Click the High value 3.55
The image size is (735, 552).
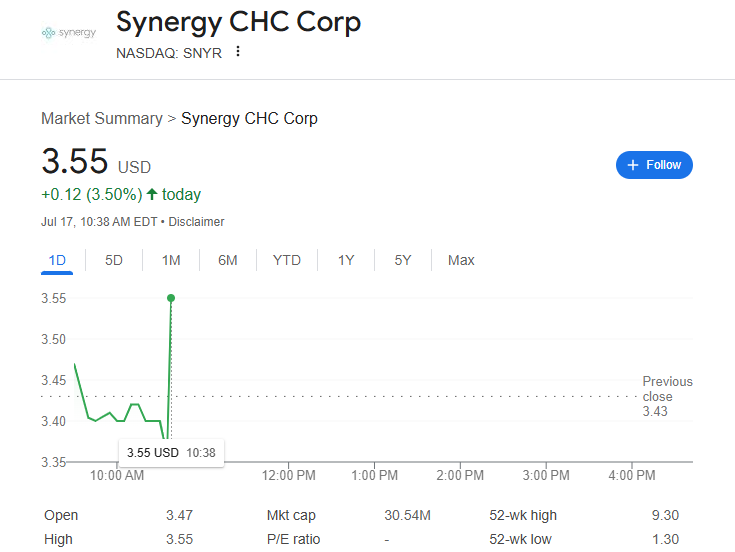180,539
